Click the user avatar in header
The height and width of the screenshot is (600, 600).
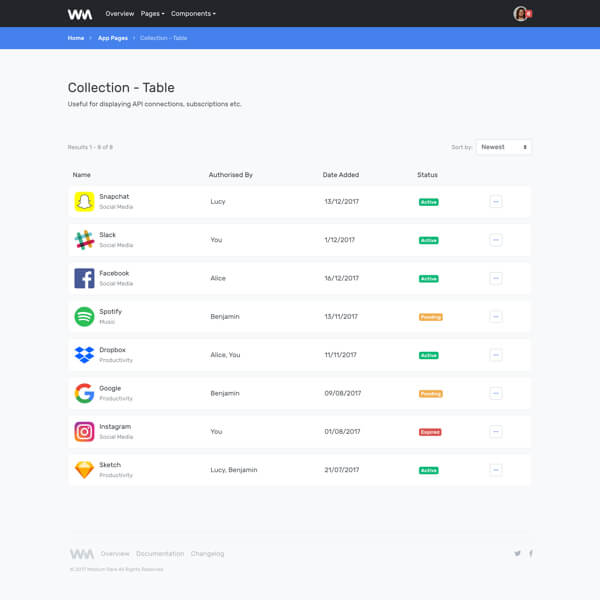point(520,14)
